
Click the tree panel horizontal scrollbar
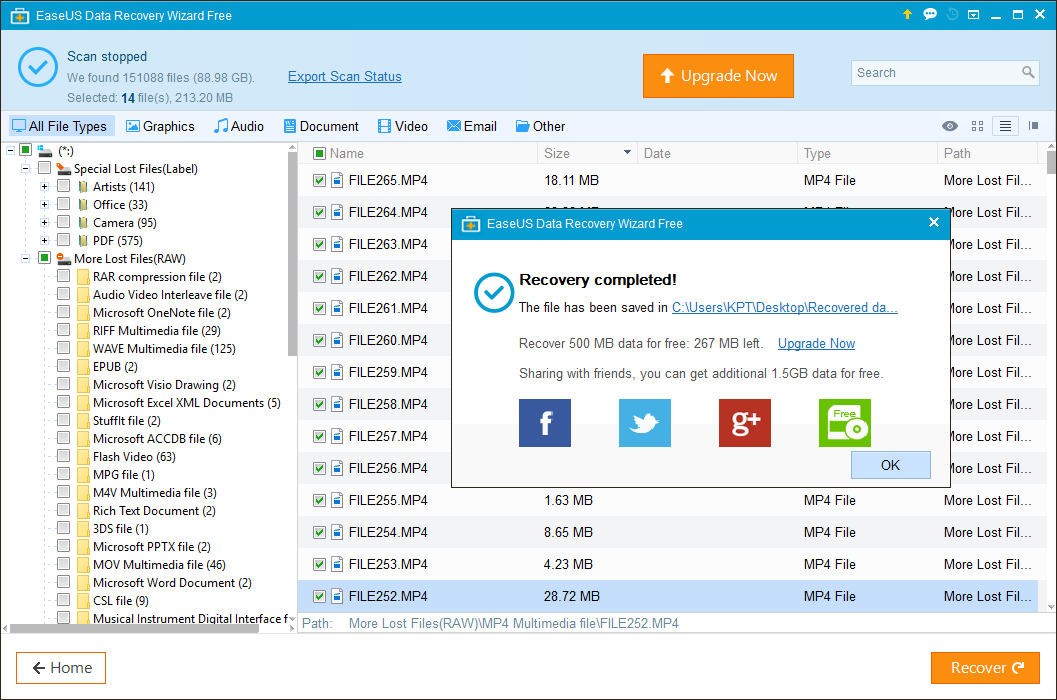click(135, 629)
